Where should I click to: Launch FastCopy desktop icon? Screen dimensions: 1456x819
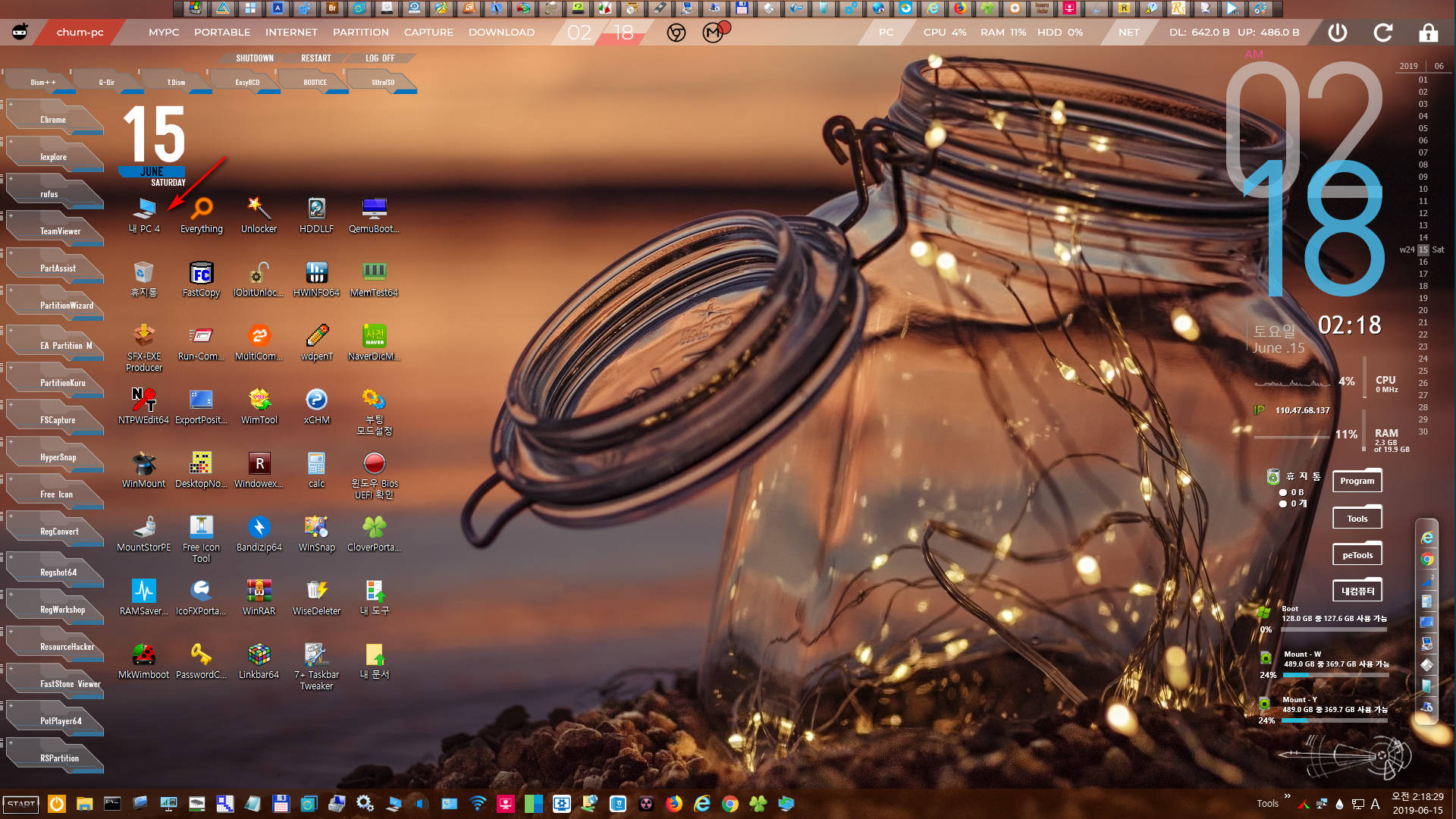(201, 278)
